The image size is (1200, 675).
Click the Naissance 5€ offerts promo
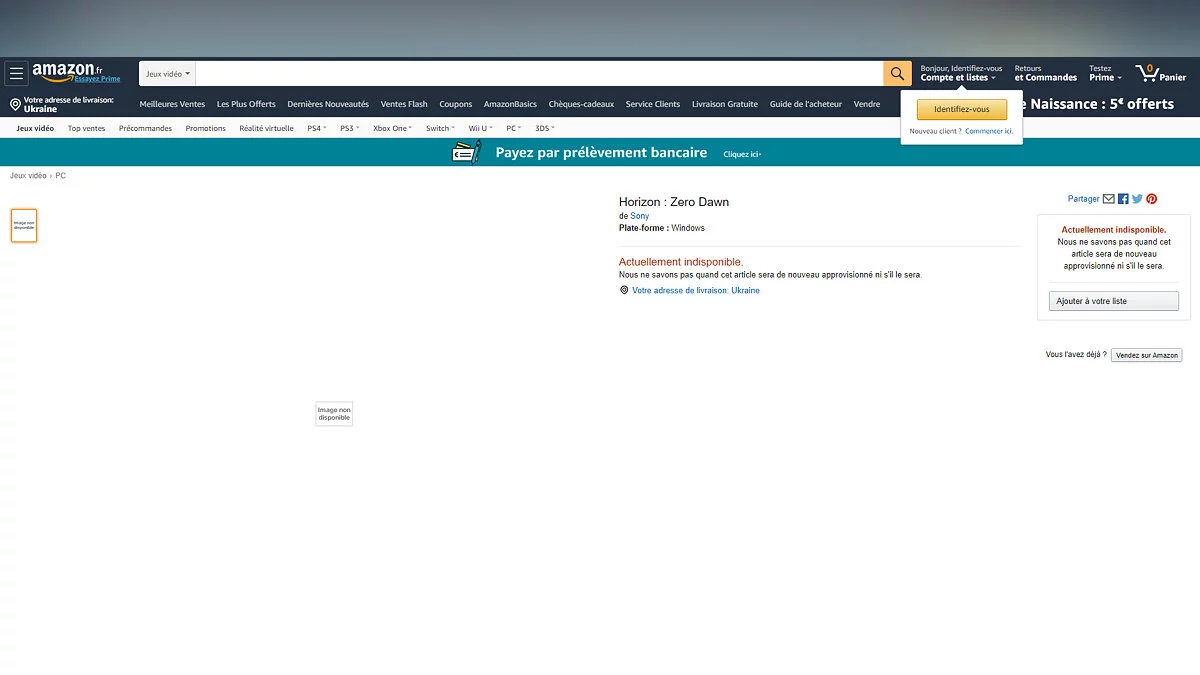[x=1099, y=104]
